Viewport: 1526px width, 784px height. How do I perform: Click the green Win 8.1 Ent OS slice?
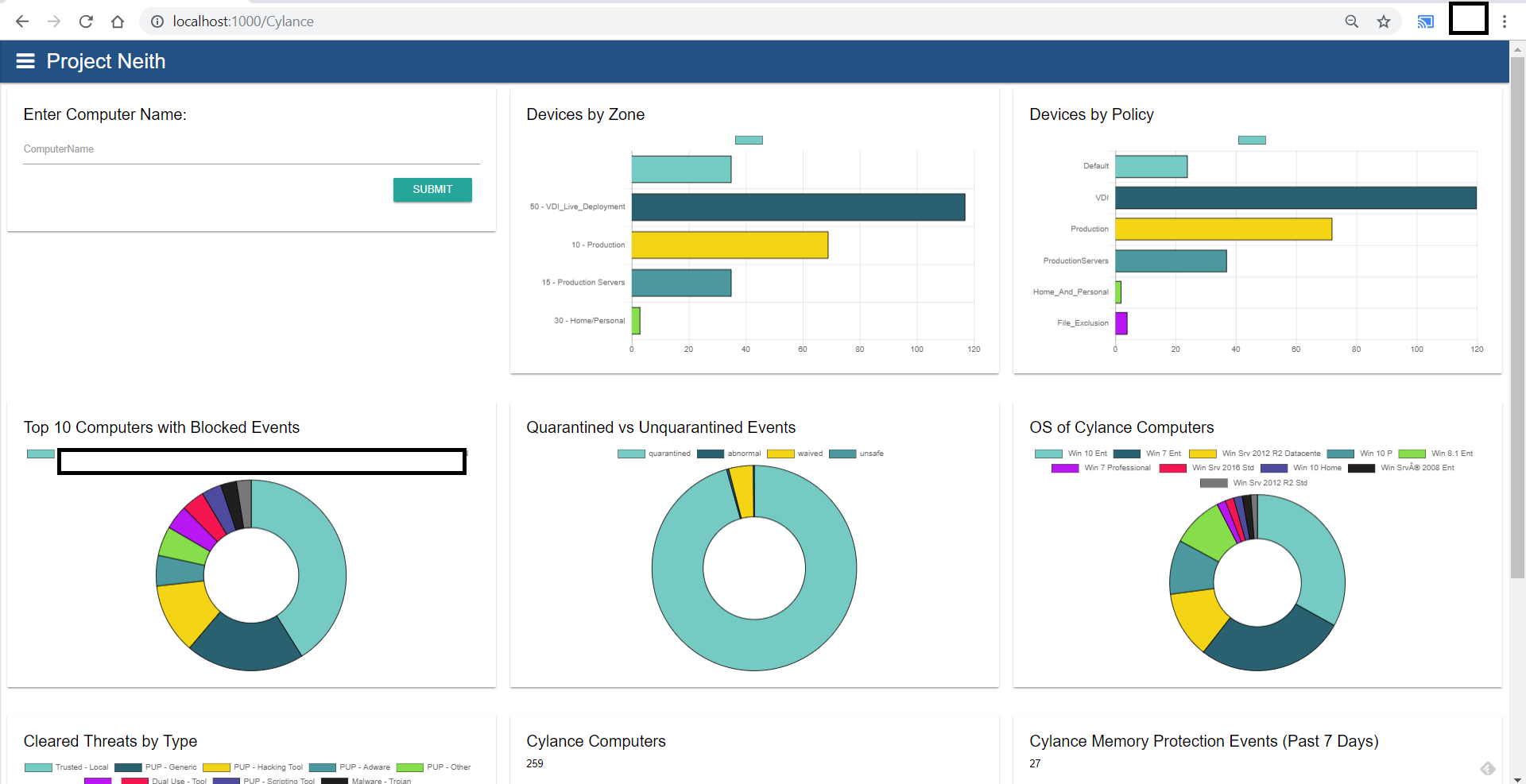[1210, 531]
